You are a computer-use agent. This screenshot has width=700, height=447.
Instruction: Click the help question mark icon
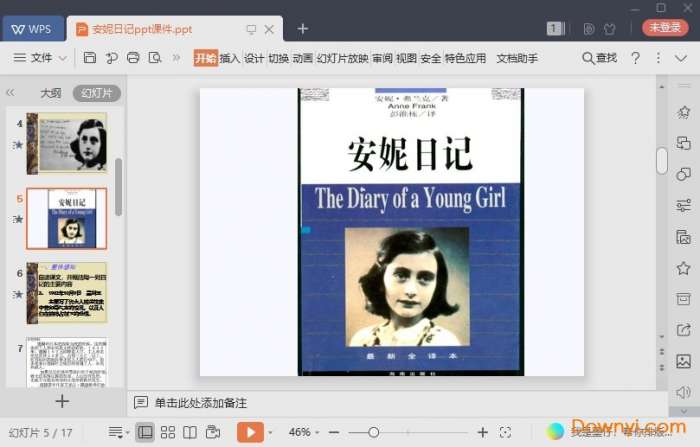click(x=635, y=58)
